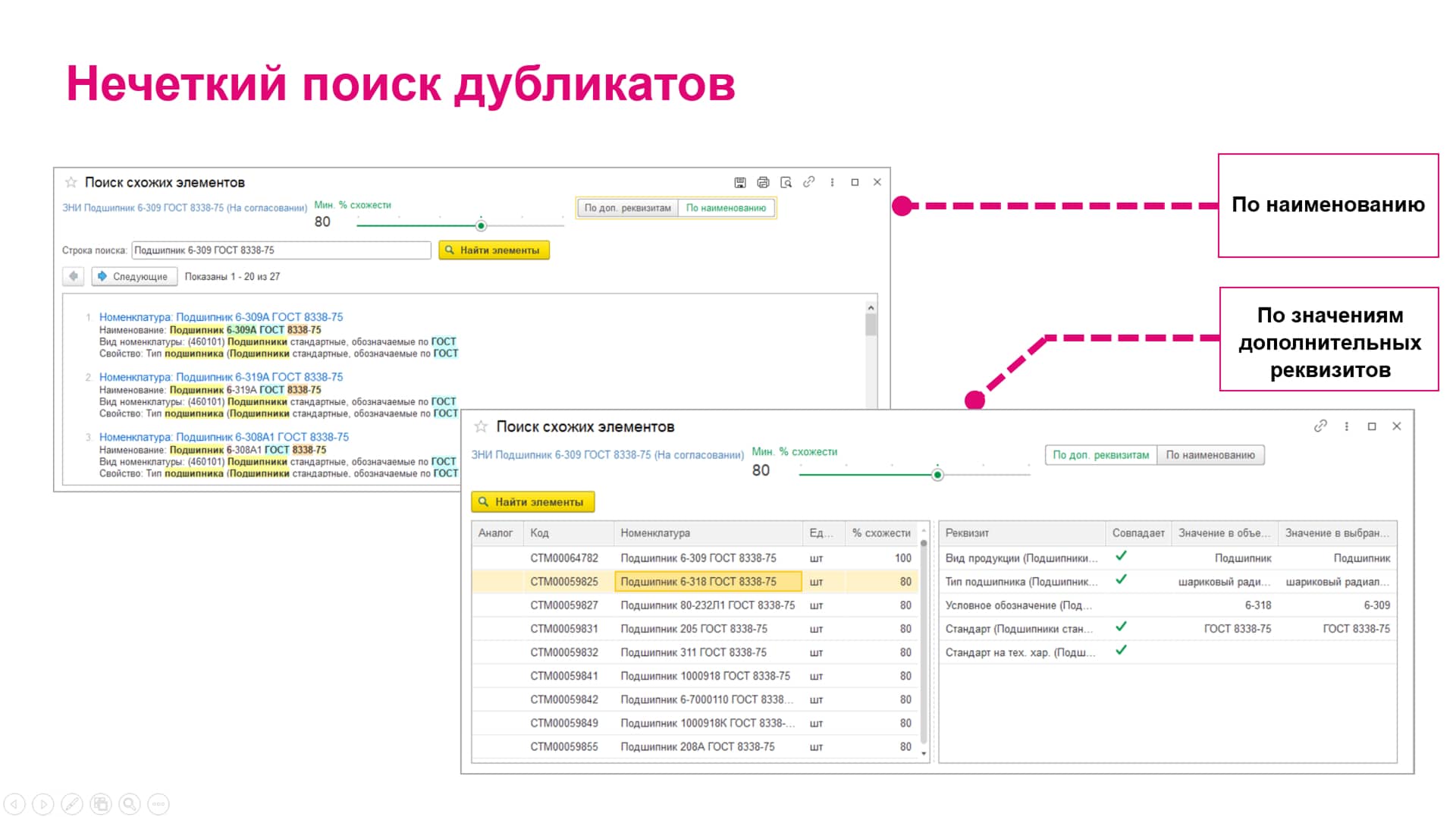Select row Подшипник 205 ГОСТ 8338-75
This screenshot has width=1456, height=817.
[x=695, y=629]
